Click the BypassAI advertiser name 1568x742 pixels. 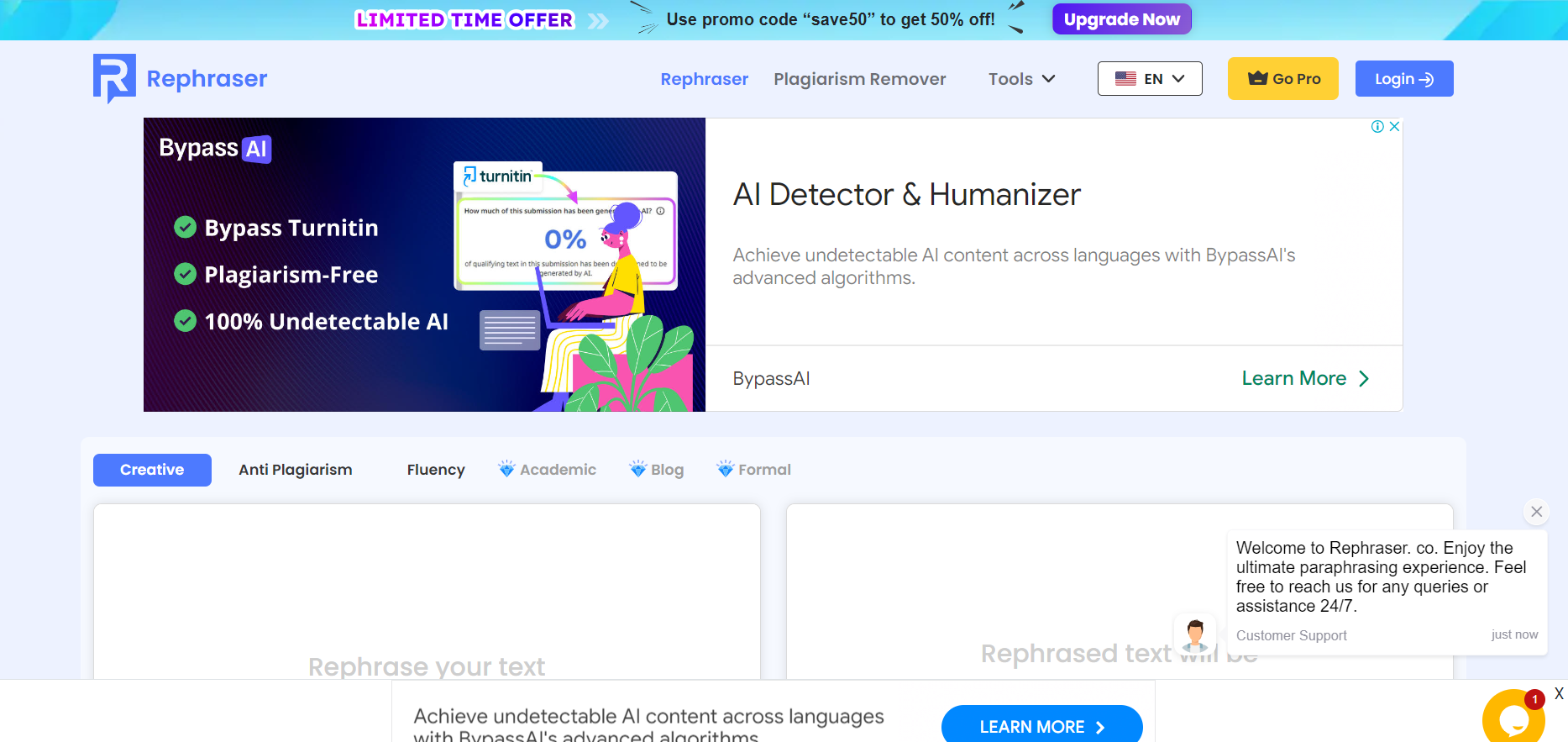(771, 379)
